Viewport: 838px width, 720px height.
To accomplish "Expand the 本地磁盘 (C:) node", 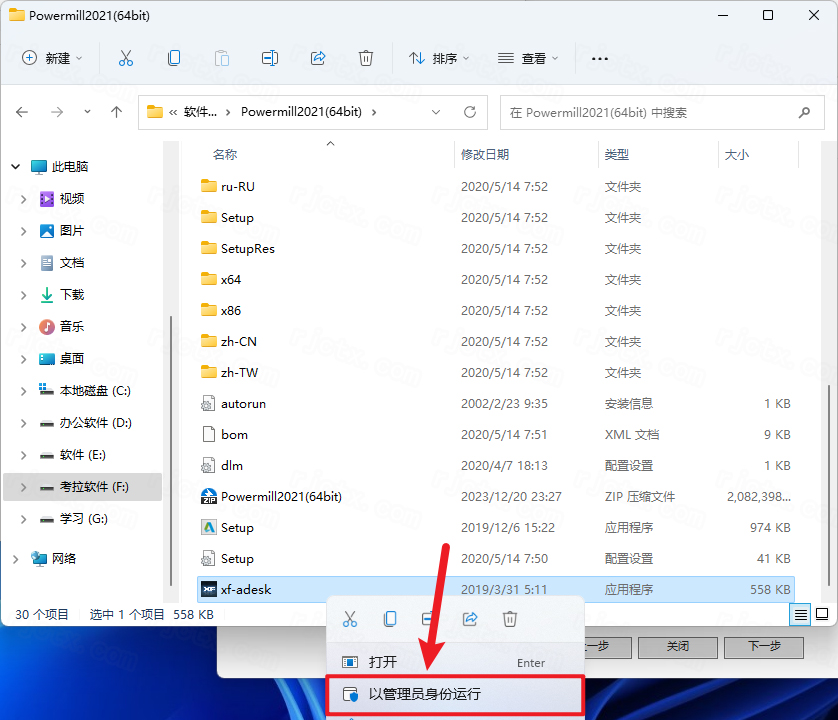I will [24, 391].
